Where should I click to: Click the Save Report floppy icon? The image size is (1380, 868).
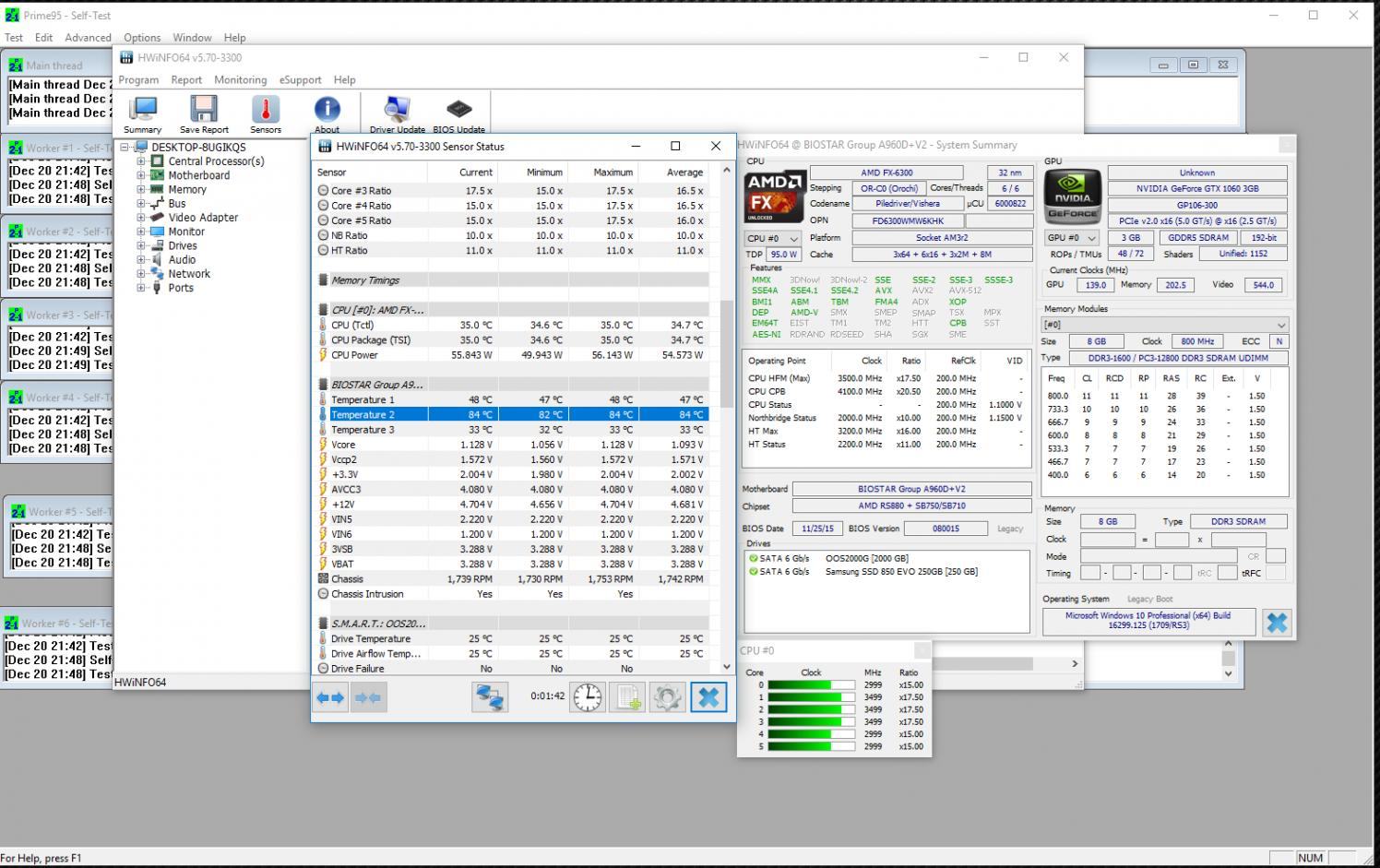(x=203, y=114)
